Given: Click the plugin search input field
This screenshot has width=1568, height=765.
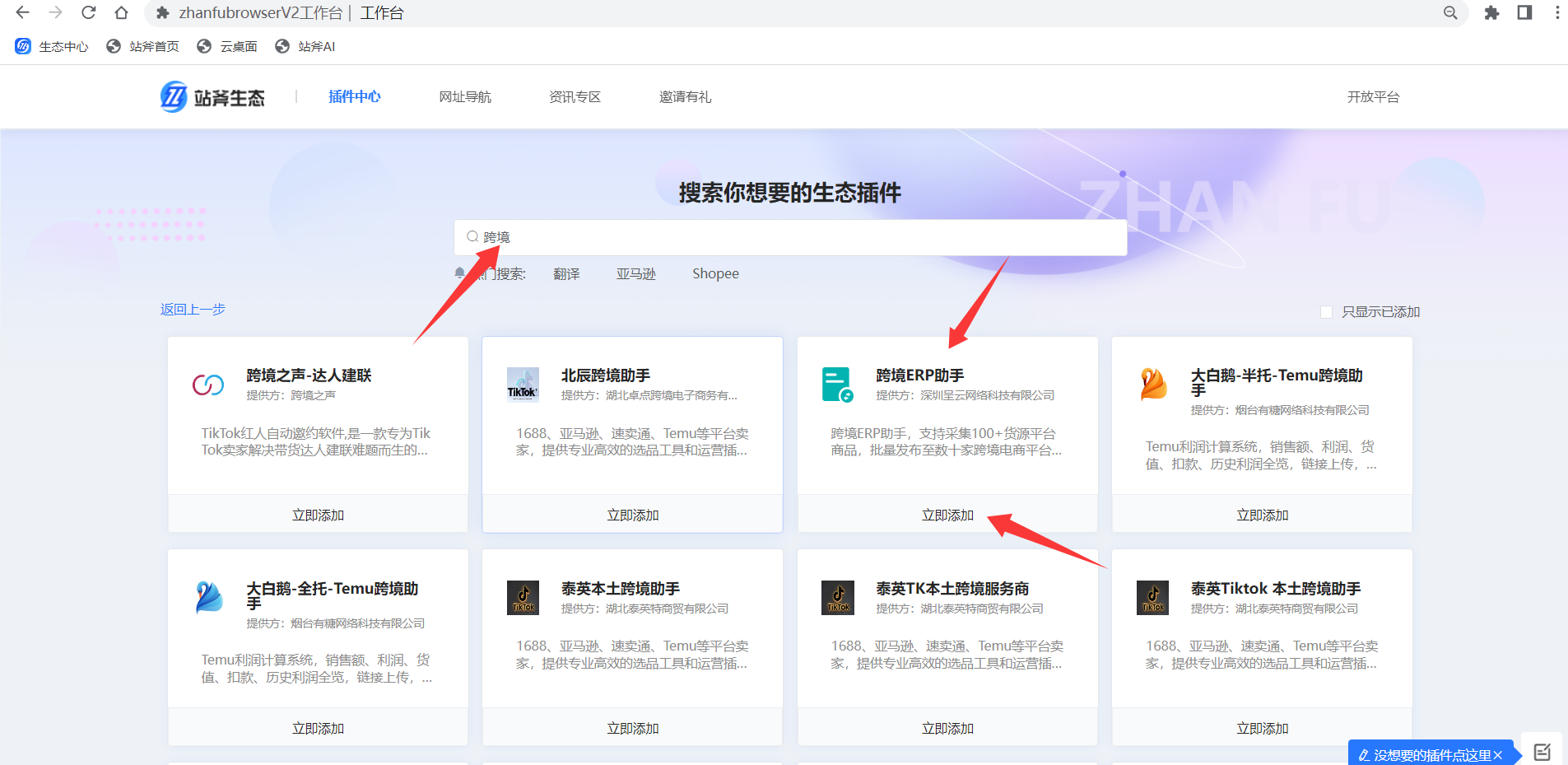Looking at the screenshot, I should pos(790,237).
